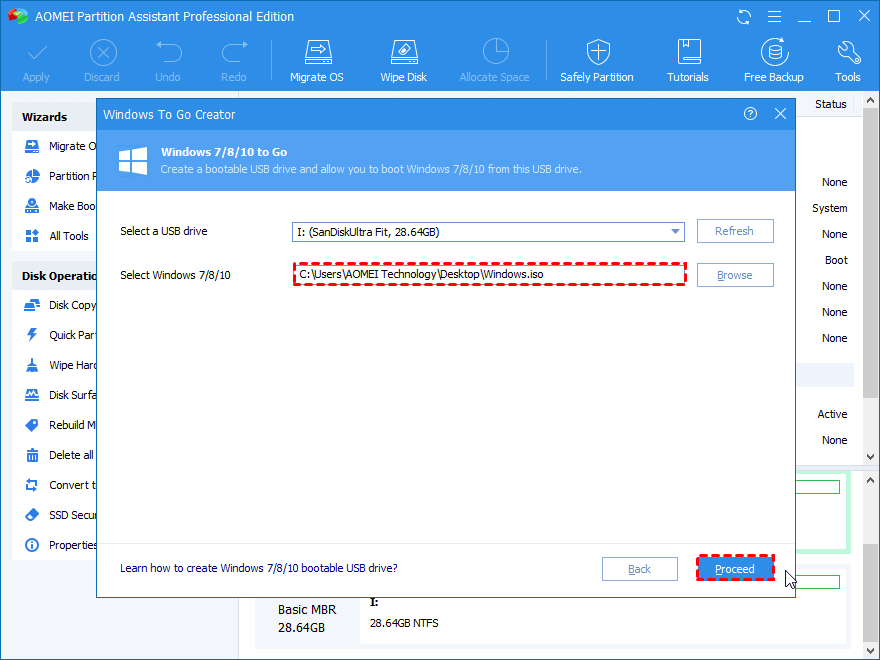Click the AOMEI logo in the title bar
880x660 pixels.
(x=18, y=16)
